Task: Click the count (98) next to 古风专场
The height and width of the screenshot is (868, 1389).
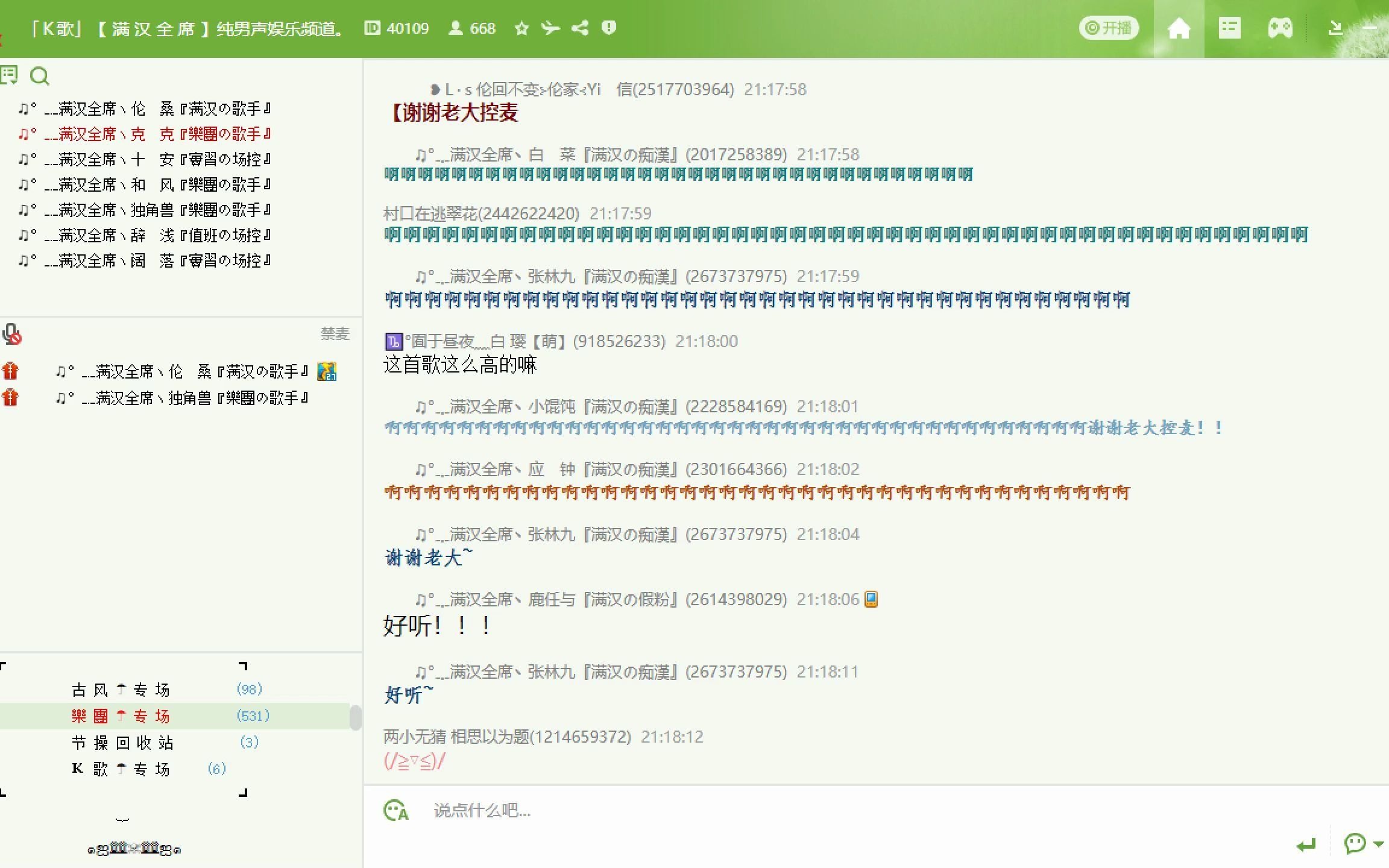Action: tap(250, 690)
